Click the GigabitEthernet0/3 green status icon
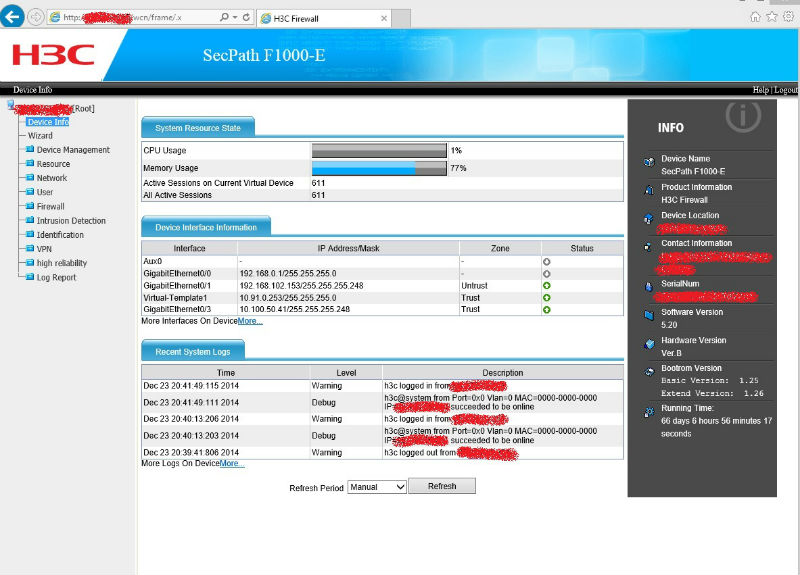The width and height of the screenshot is (800, 575). click(546, 310)
